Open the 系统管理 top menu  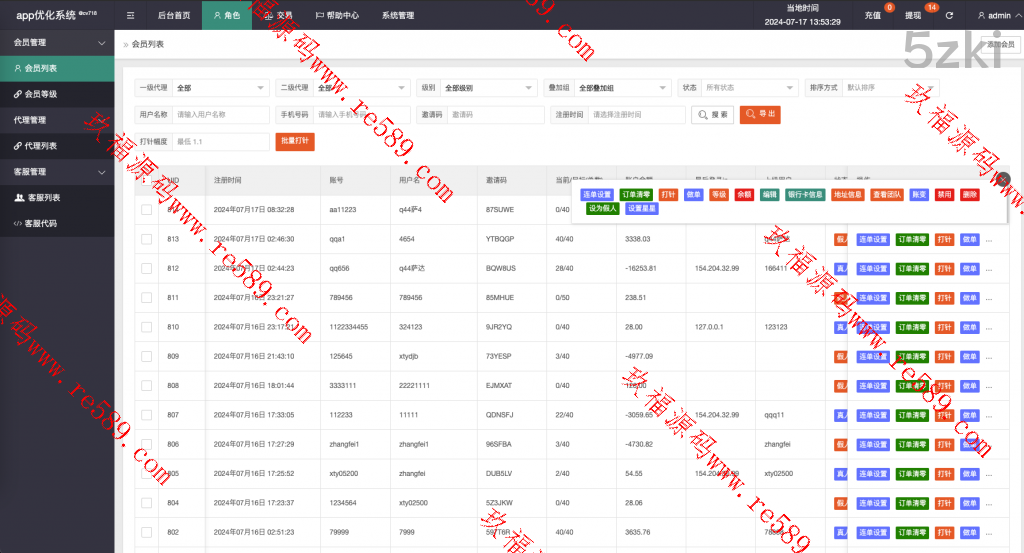pyautogui.click(x=397, y=16)
